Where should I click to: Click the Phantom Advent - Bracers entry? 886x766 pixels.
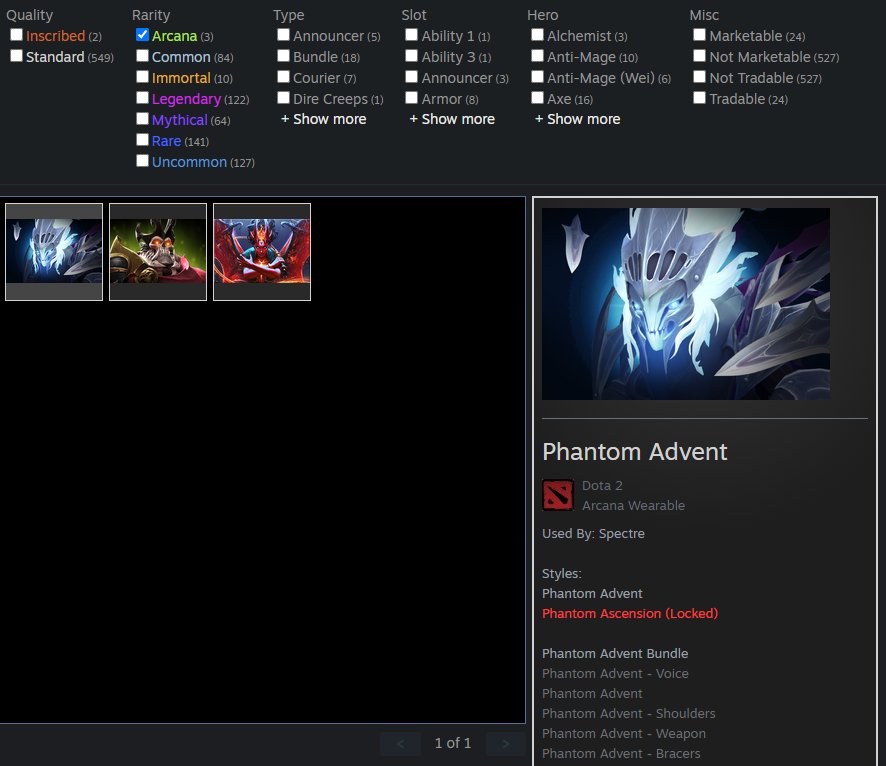(621, 754)
